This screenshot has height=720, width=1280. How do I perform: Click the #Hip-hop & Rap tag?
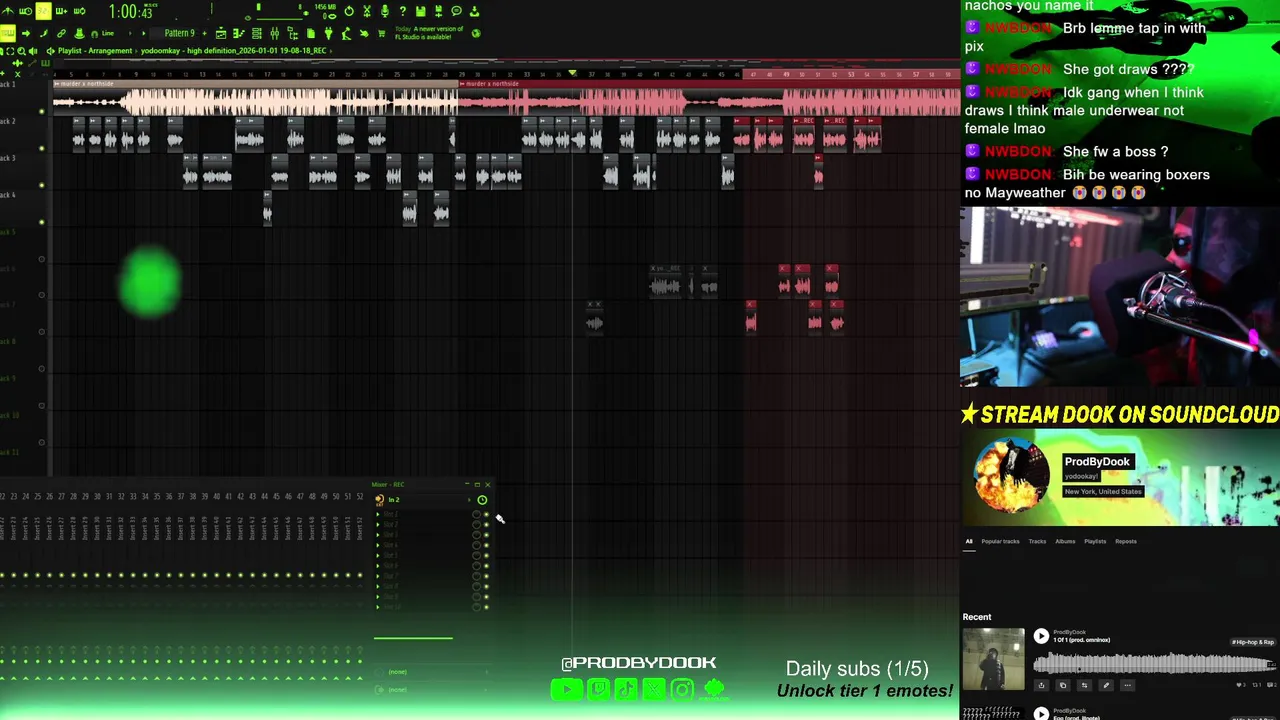pyautogui.click(x=1253, y=642)
